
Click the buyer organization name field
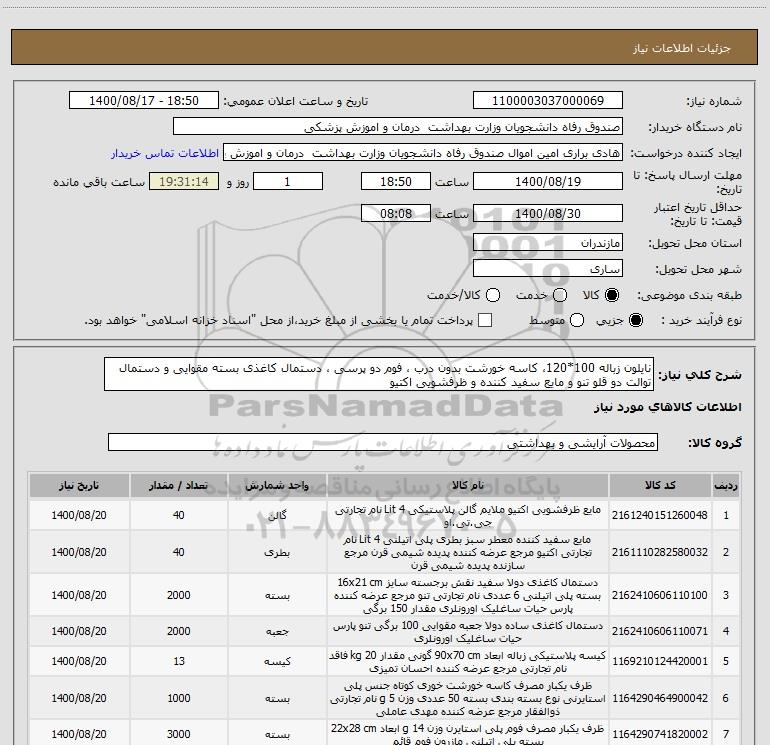(x=398, y=127)
